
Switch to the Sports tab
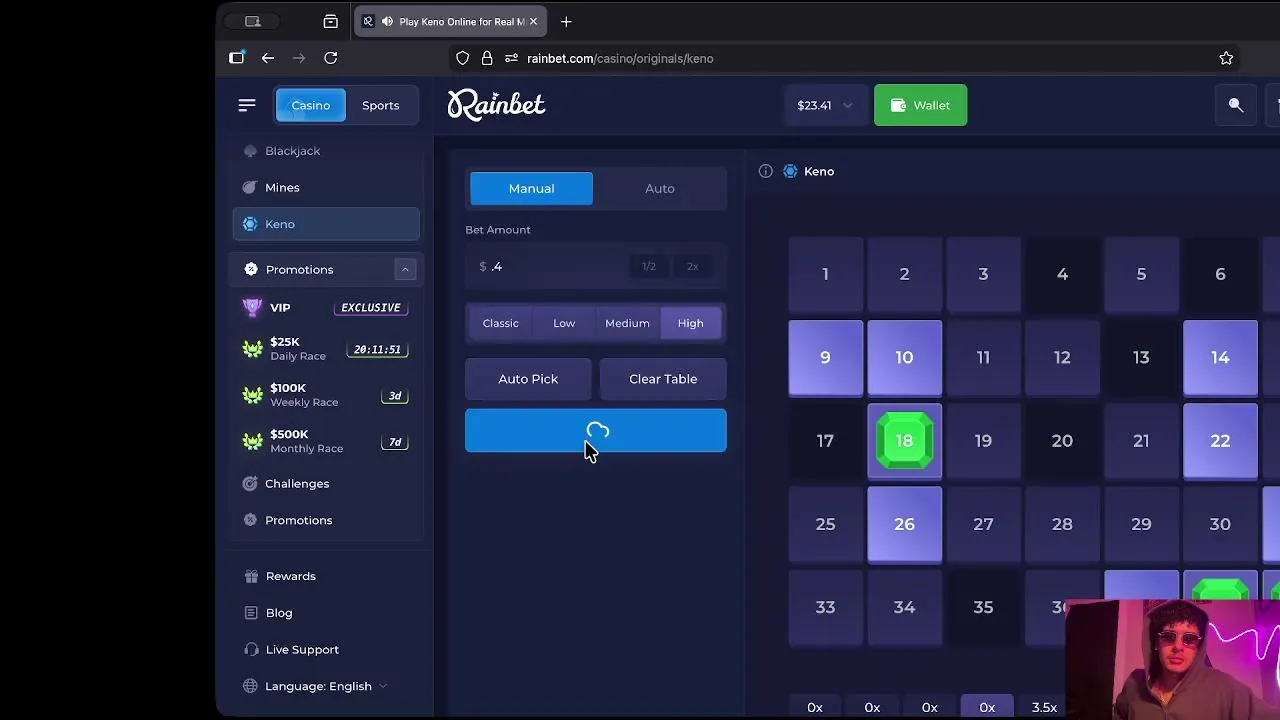[380, 105]
